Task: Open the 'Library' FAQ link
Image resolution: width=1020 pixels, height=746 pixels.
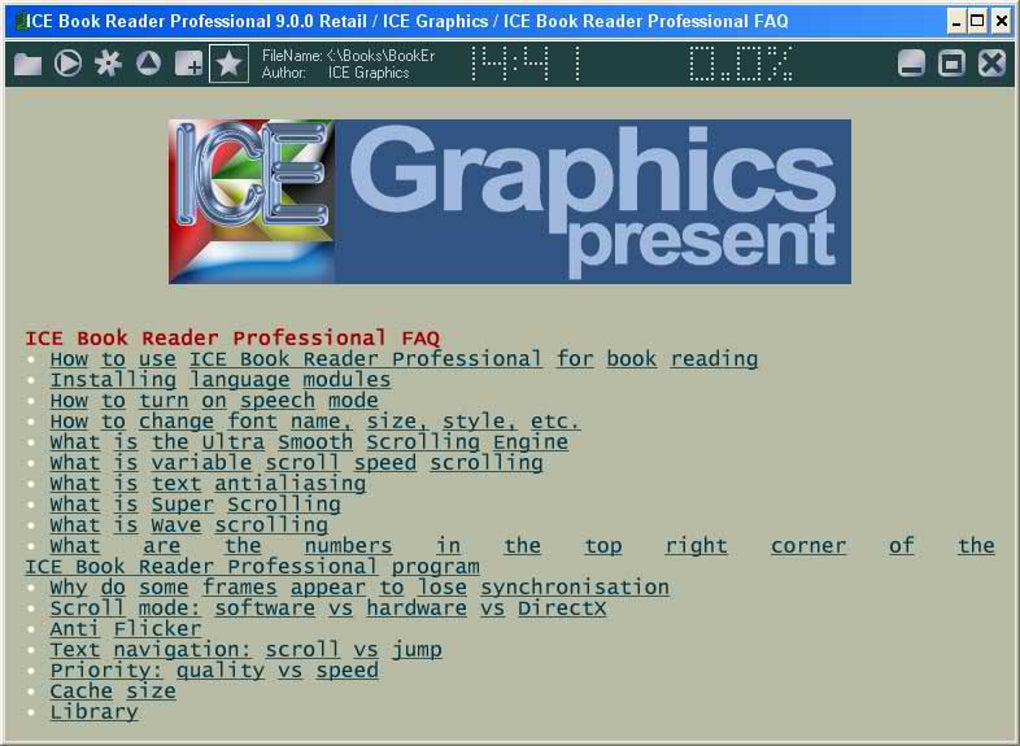Action: [94, 712]
